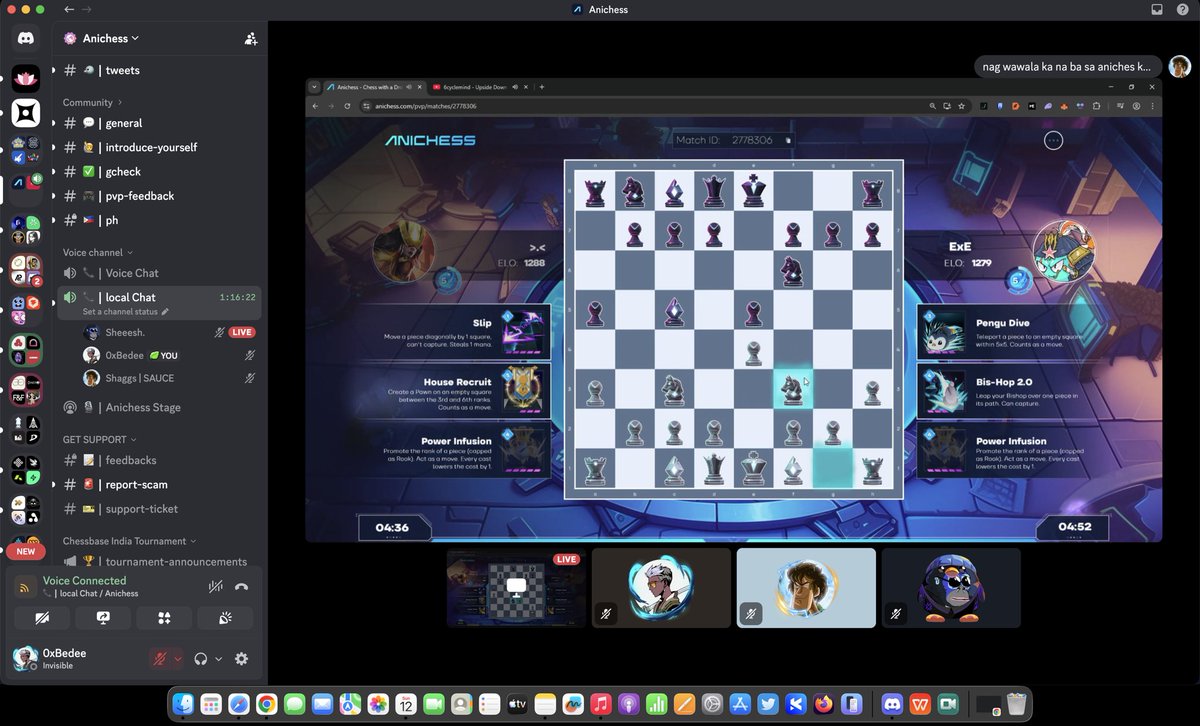Open Google Chrome in the Dock
Screen dimensions: 1200x726
click(x=267, y=704)
